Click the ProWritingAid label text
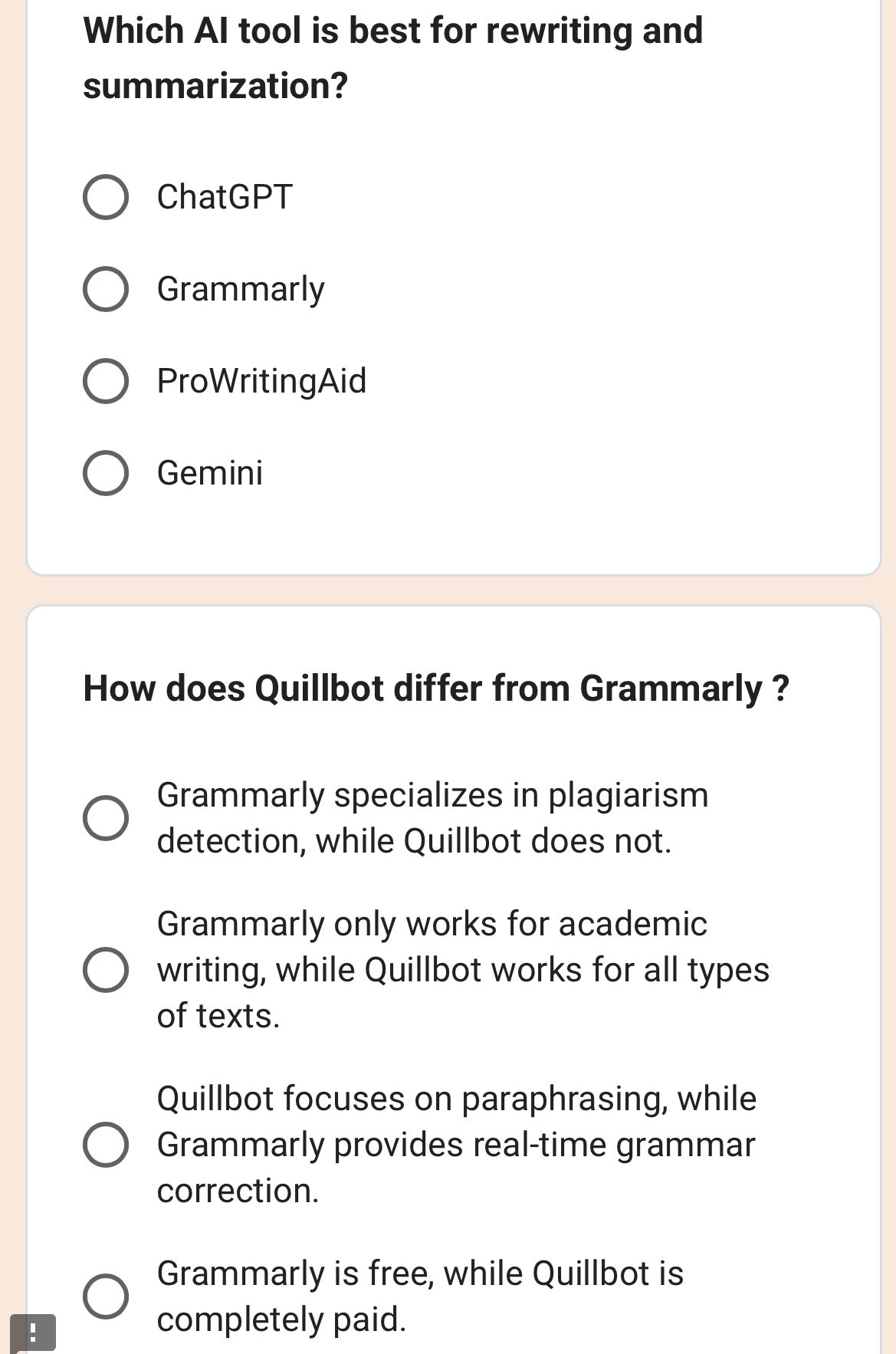 [262, 381]
